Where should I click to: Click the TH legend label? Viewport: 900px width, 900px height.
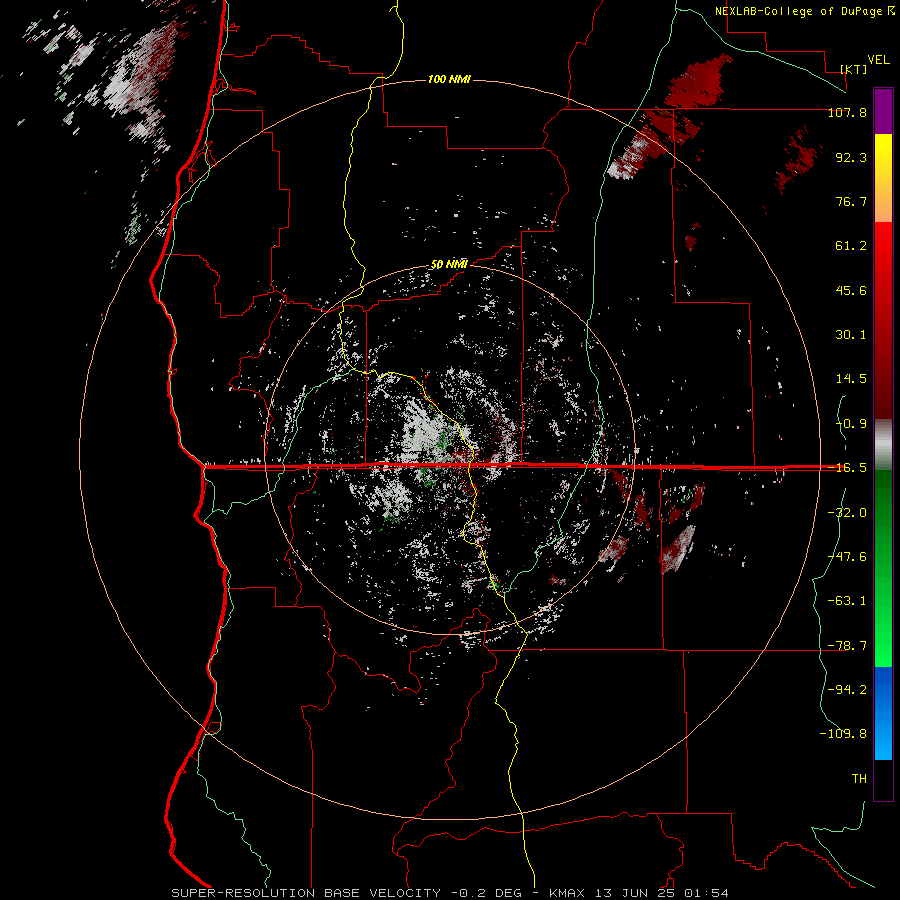(859, 778)
